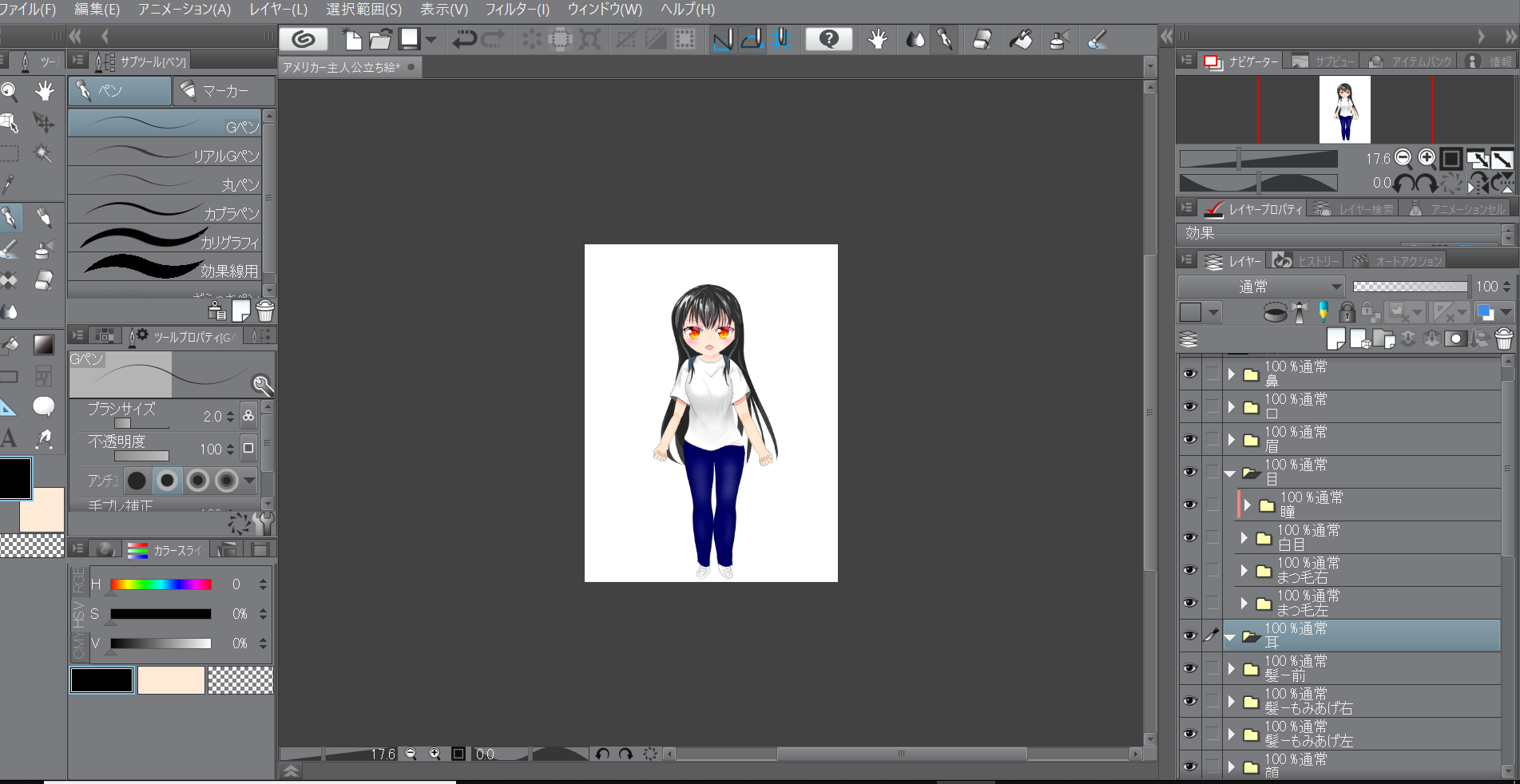Collapse the 目 layer folder
The image size is (1520, 784).
click(1230, 473)
